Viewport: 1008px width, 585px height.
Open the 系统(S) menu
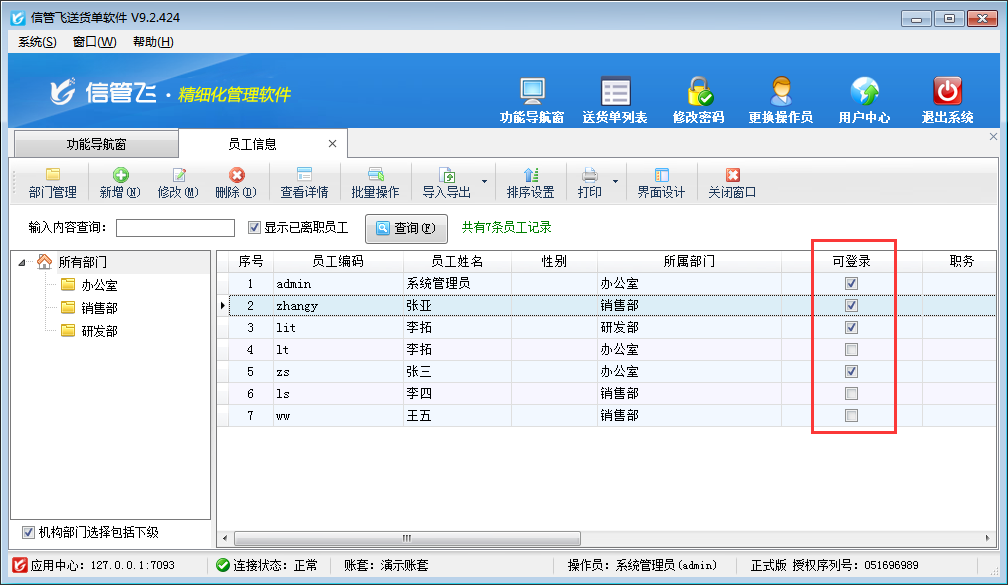click(37, 42)
